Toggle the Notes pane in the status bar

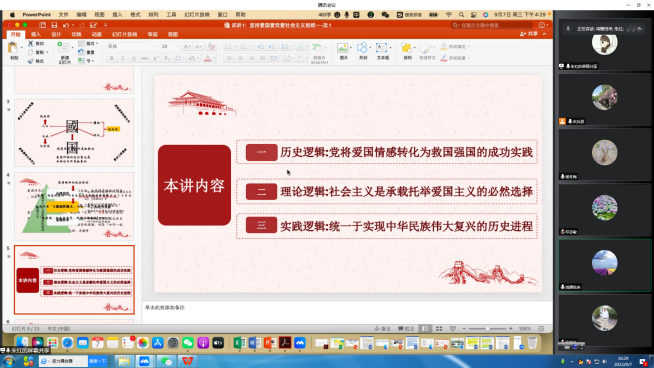coord(382,329)
